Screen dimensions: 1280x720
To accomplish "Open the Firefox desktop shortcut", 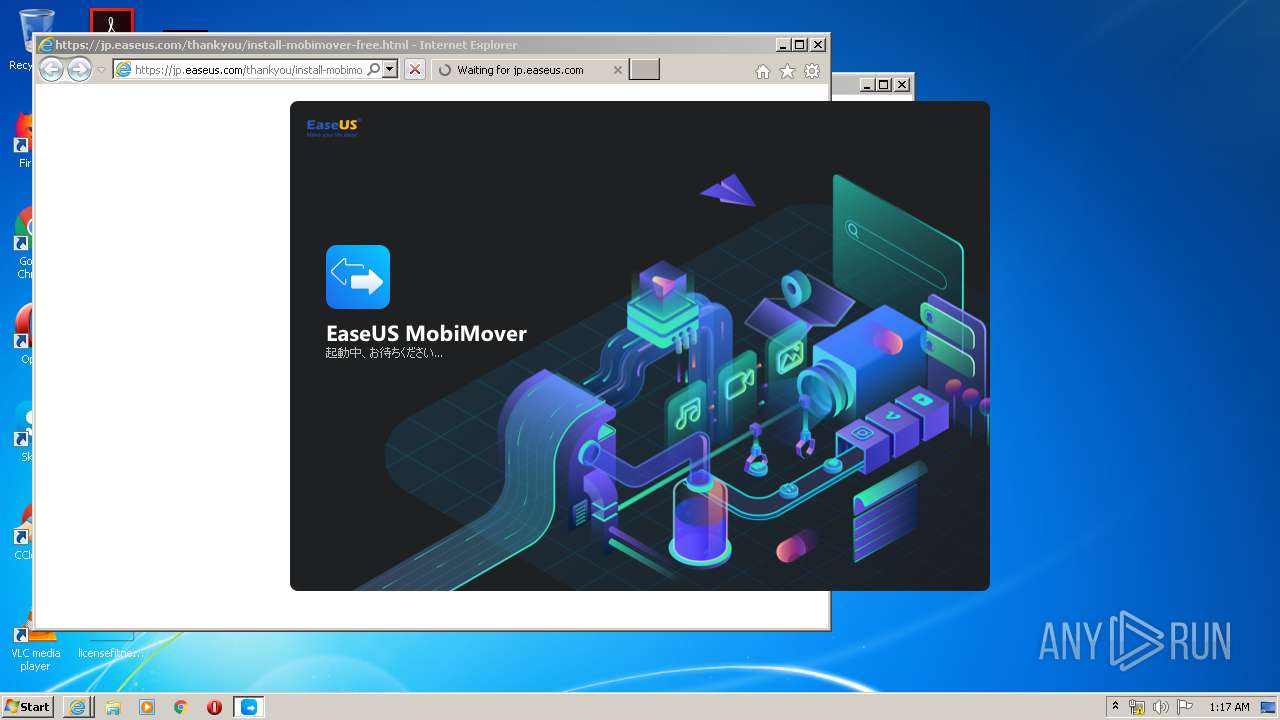I will 24,140.
